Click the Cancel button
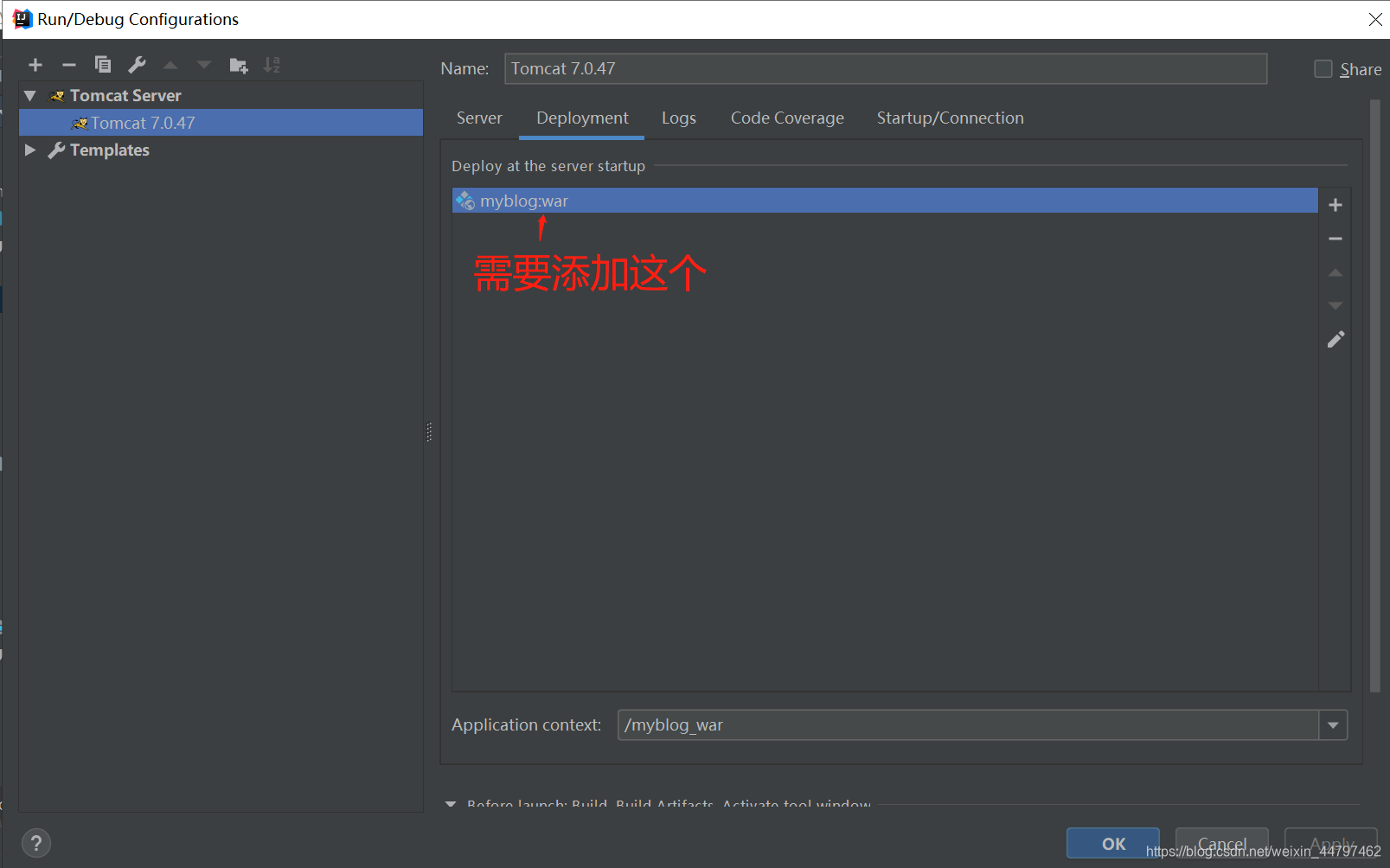The width and height of the screenshot is (1390, 868). 1222,843
